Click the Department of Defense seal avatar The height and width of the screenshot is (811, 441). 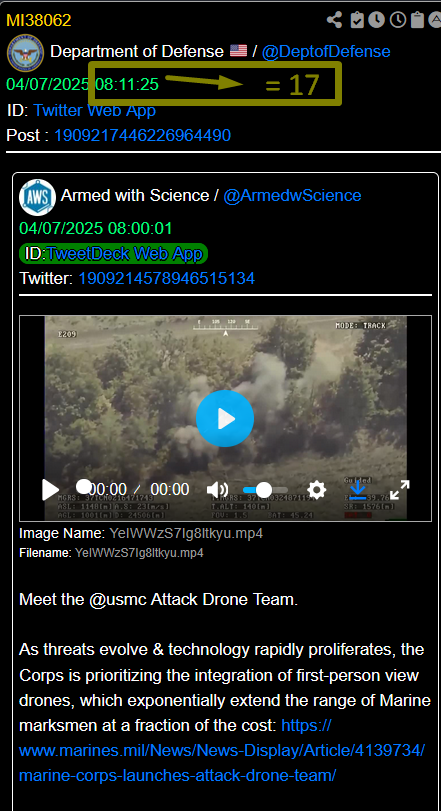(25, 52)
